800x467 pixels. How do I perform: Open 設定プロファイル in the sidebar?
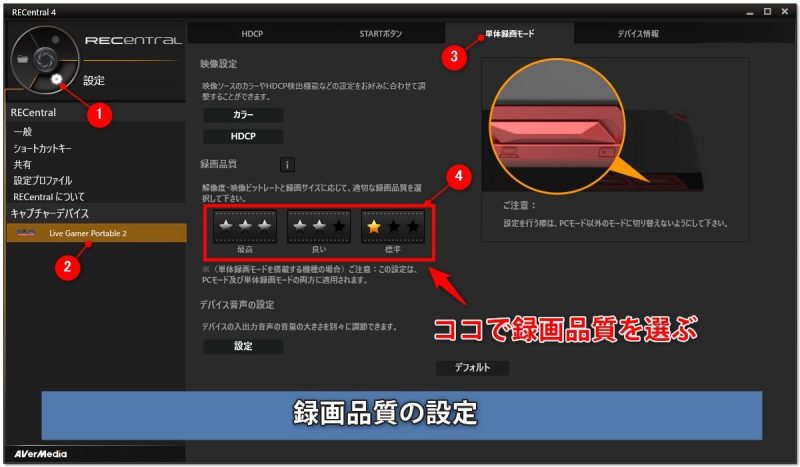point(42,181)
